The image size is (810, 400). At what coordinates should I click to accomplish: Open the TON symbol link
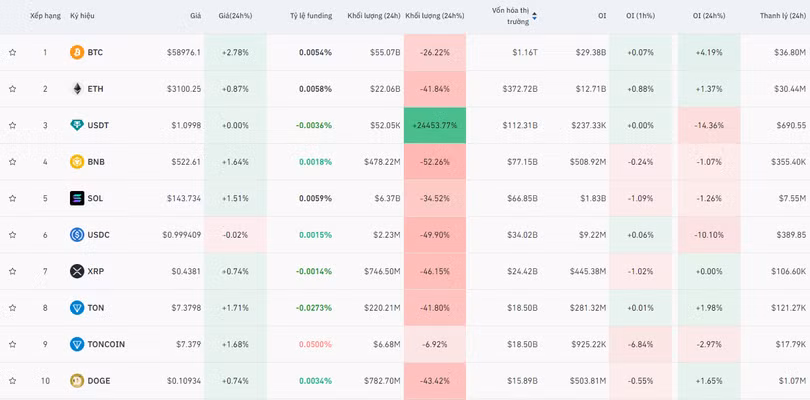95,308
